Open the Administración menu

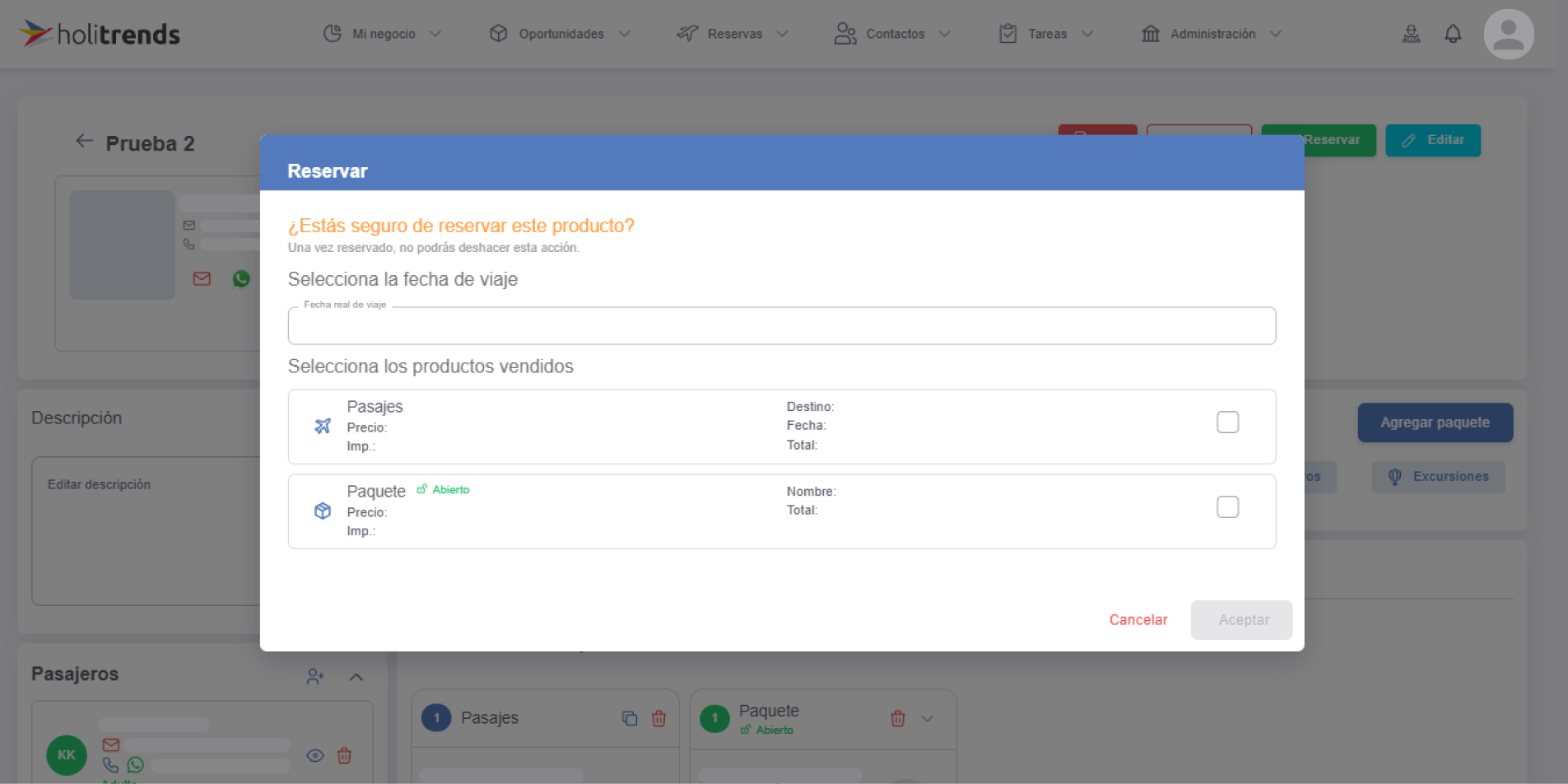pos(1212,34)
